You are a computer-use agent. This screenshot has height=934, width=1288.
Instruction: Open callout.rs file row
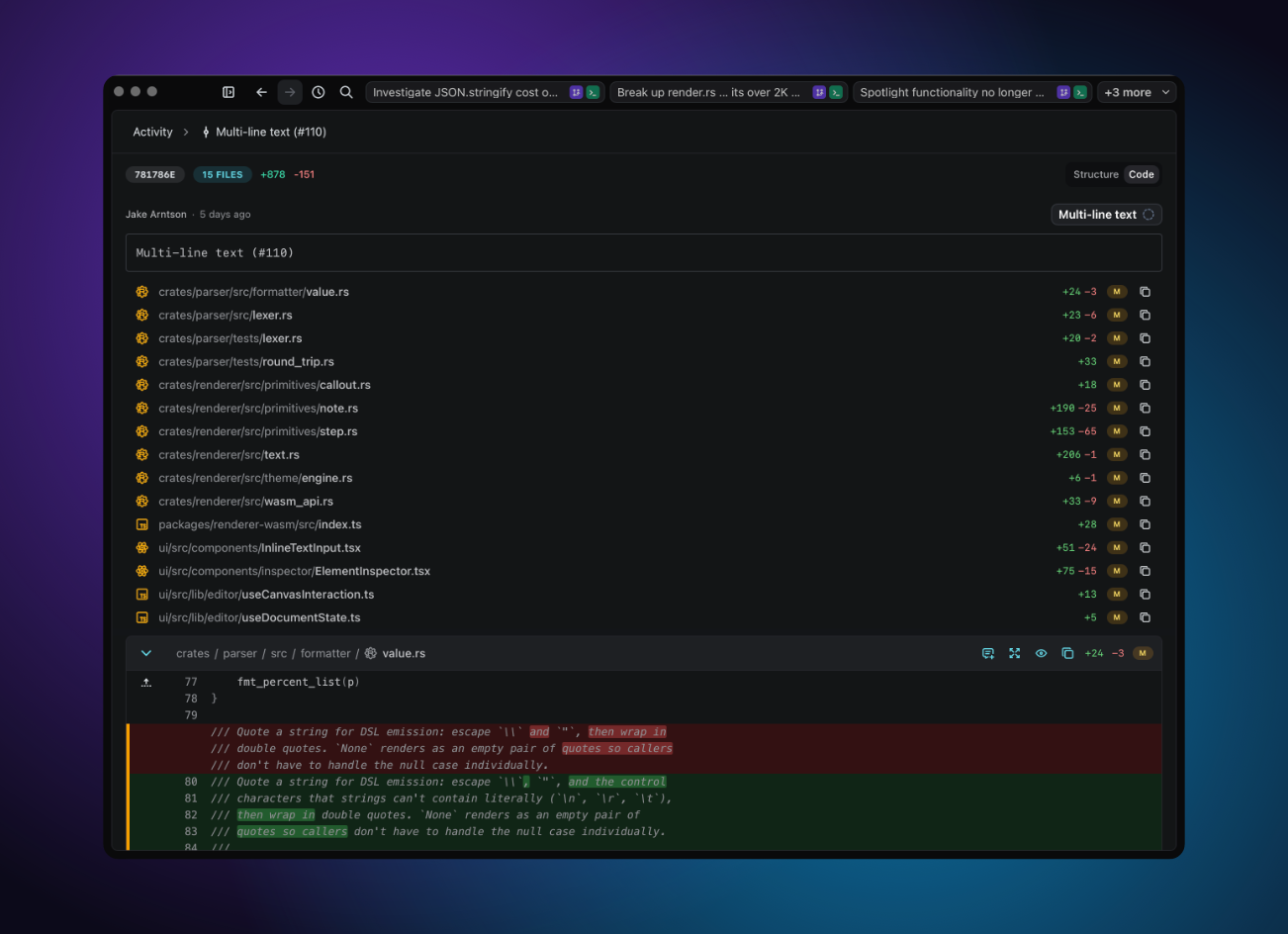coord(643,385)
